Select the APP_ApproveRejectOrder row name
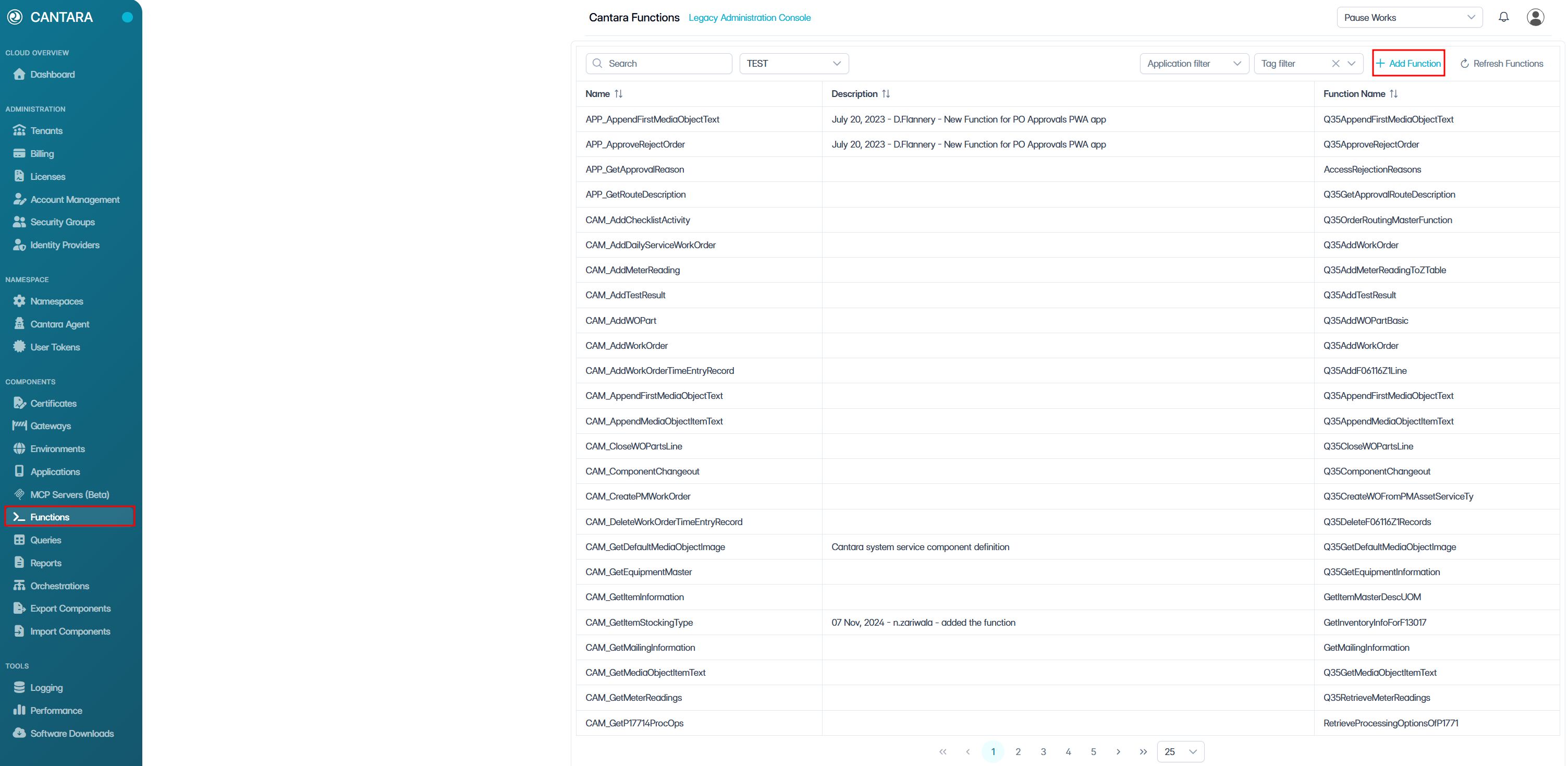The width and height of the screenshot is (1568, 766). (635, 144)
